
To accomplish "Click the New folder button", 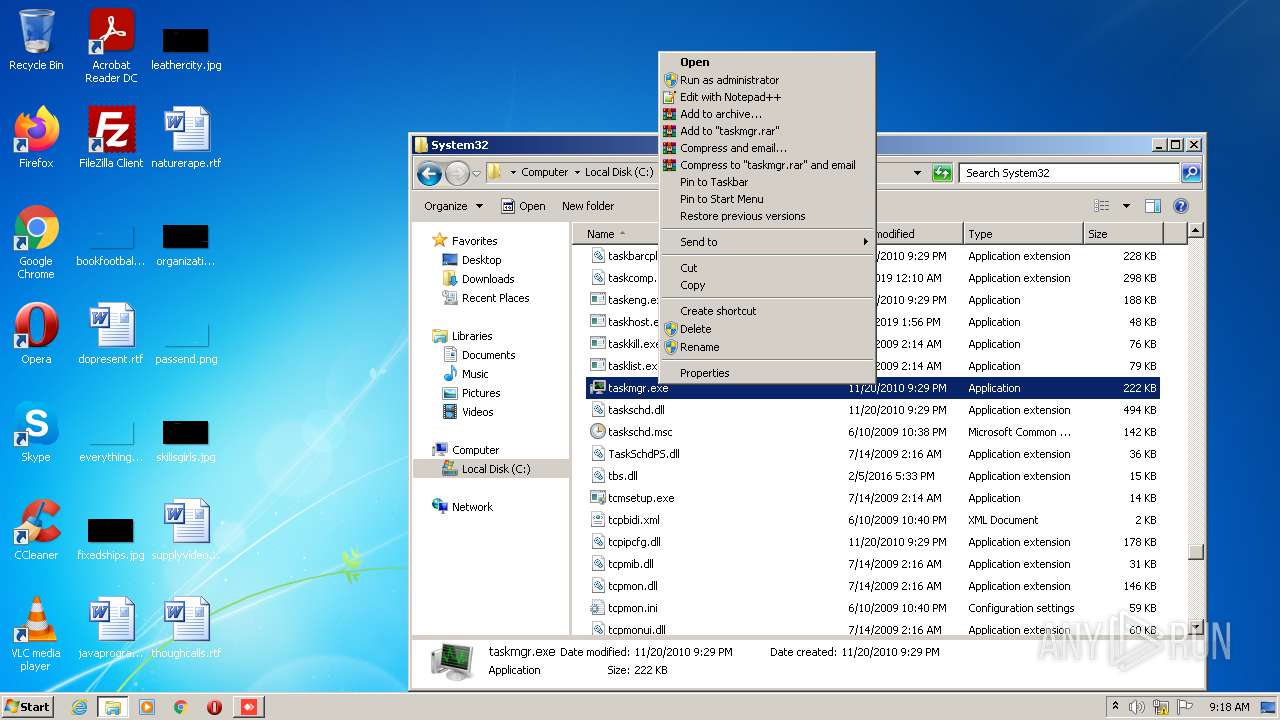I will 588,206.
